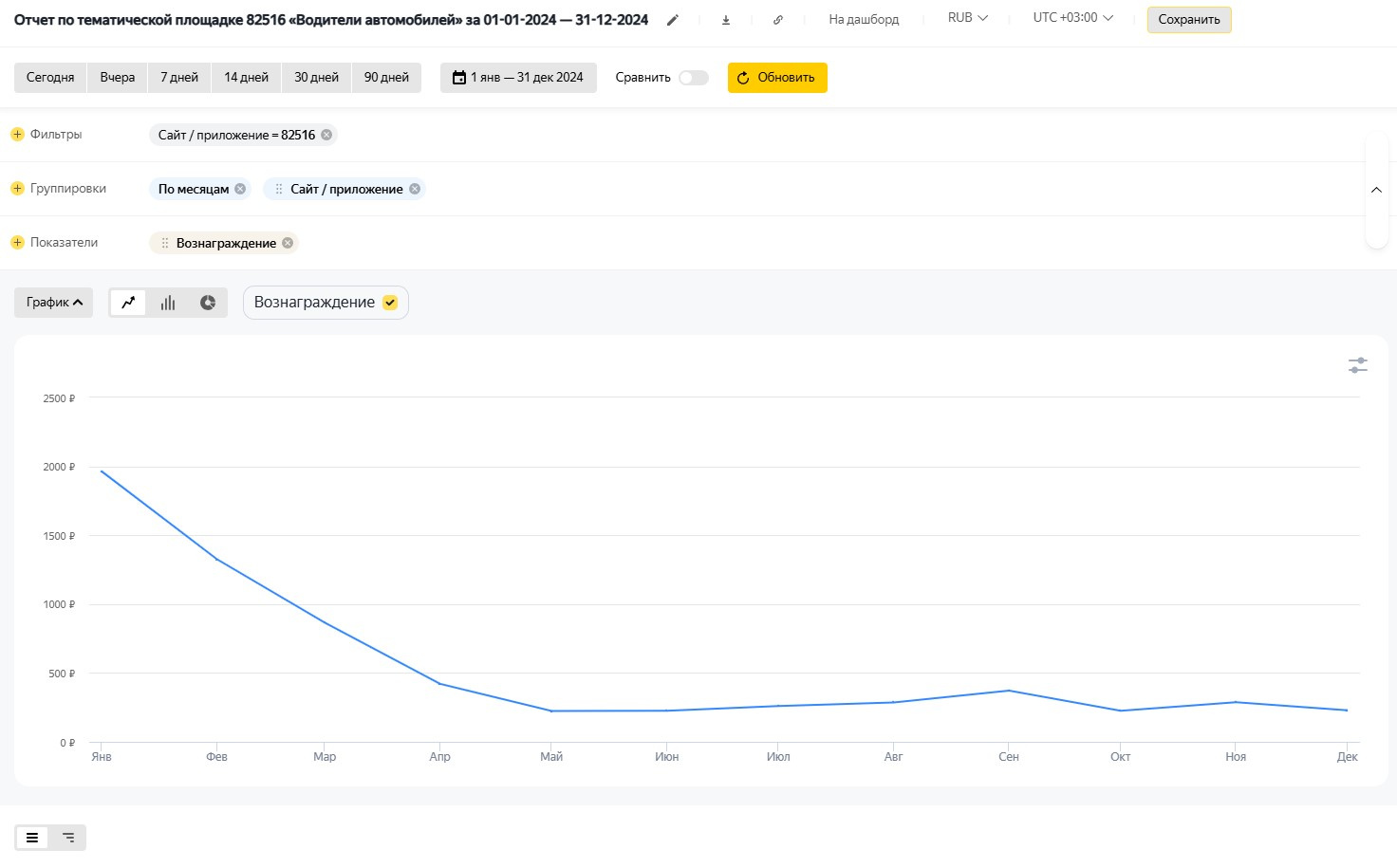Remove the Вознаграждение metric chip

tap(288, 243)
